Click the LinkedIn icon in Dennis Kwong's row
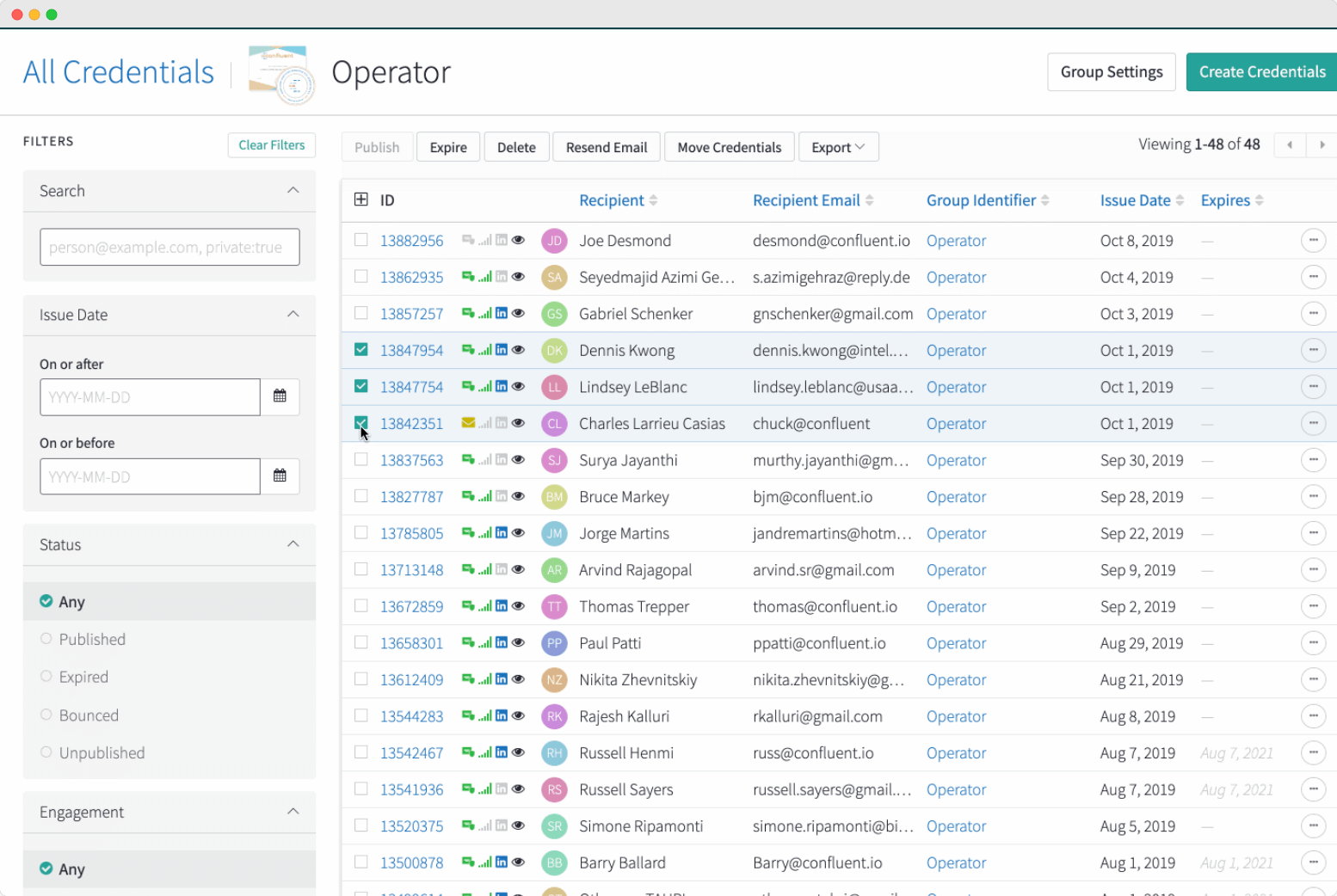The height and width of the screenshot is (896, 1337). [502, 350]
